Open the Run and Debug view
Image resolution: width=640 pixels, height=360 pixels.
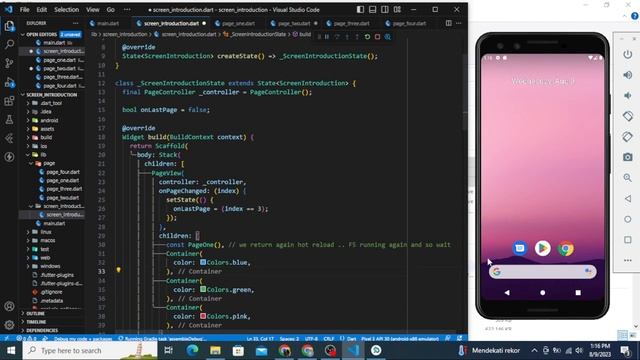click(x=9, y=82)
